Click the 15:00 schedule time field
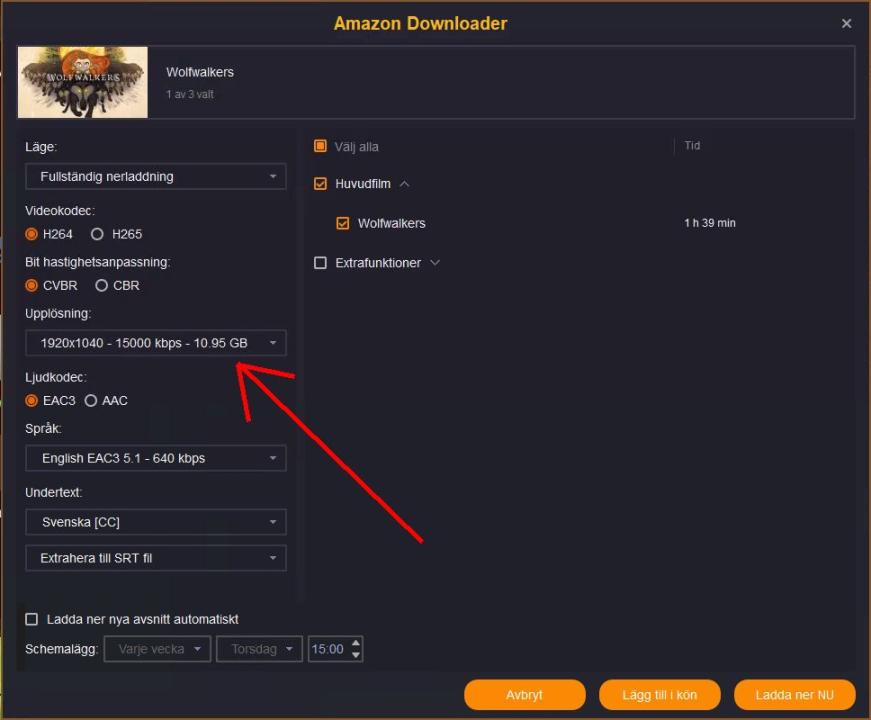 [x=328, y=649]
